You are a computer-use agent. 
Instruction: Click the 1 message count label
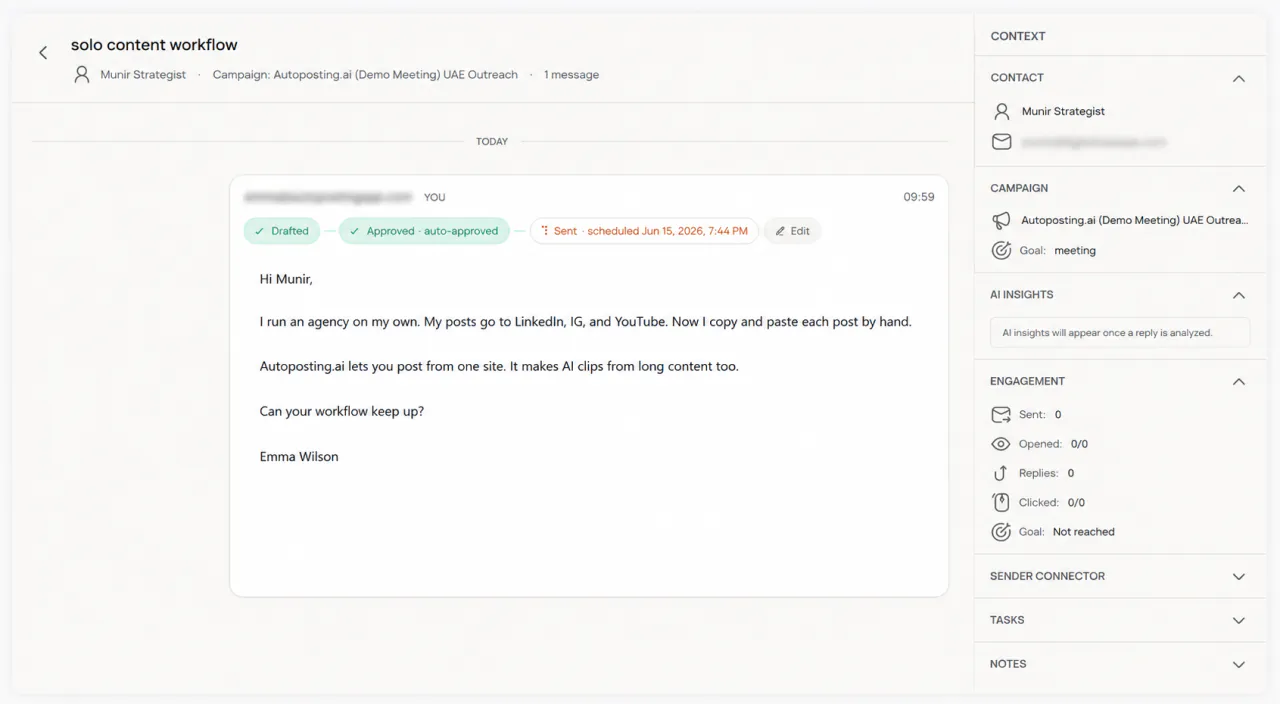coord(571,75)
